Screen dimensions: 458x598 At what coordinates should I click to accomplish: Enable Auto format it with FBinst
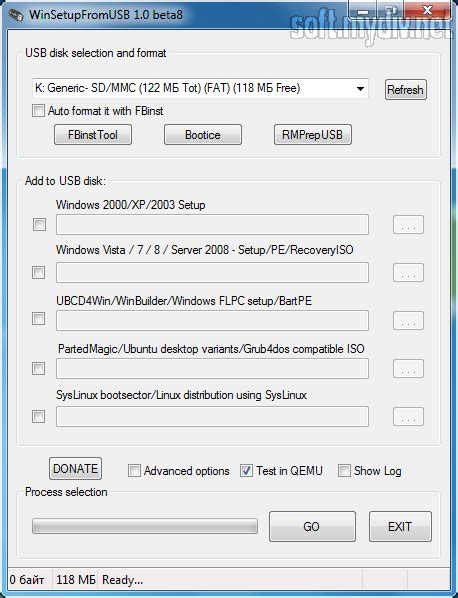pos(38,111)
